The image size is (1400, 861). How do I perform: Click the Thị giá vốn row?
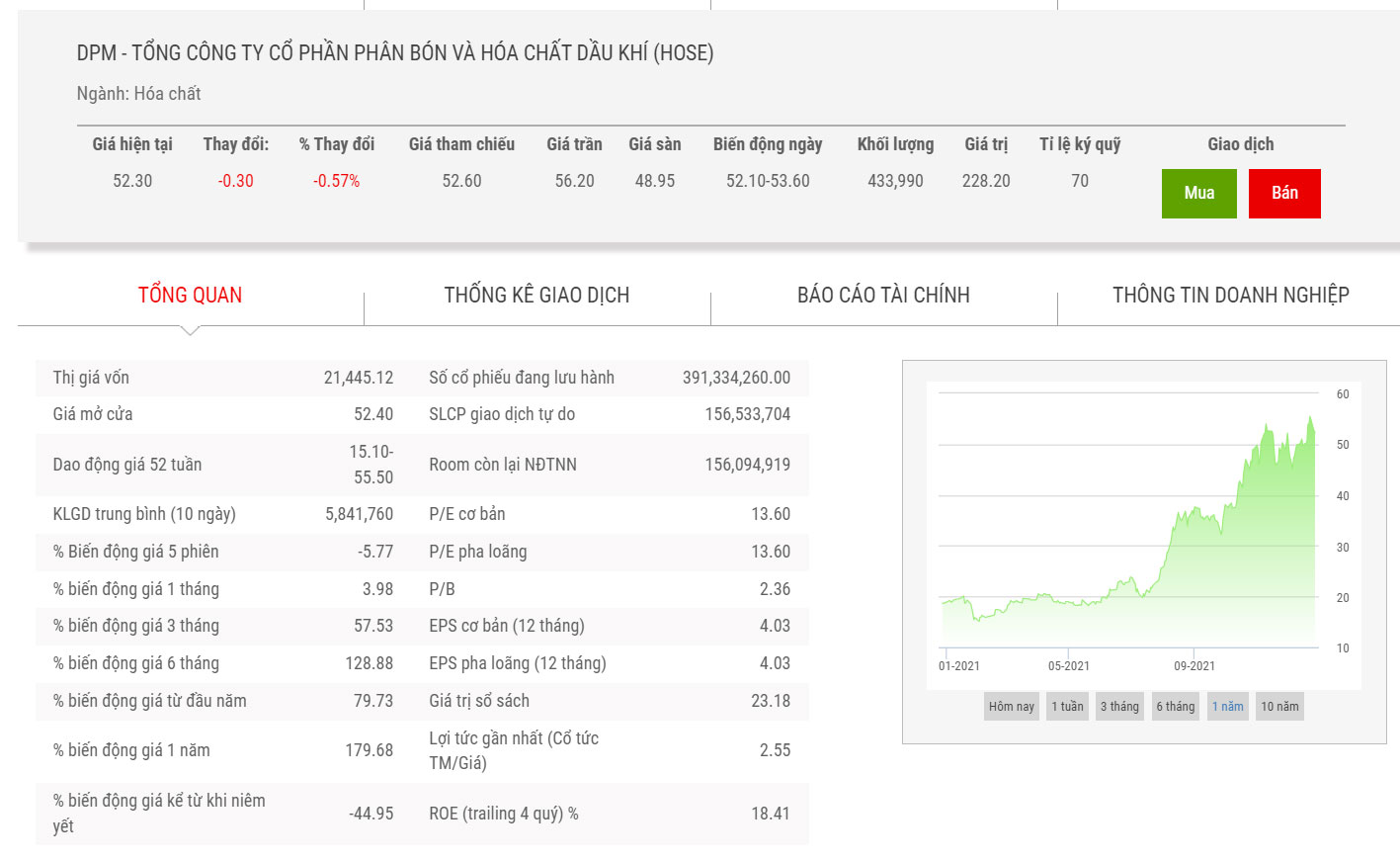tap(223, 378)
